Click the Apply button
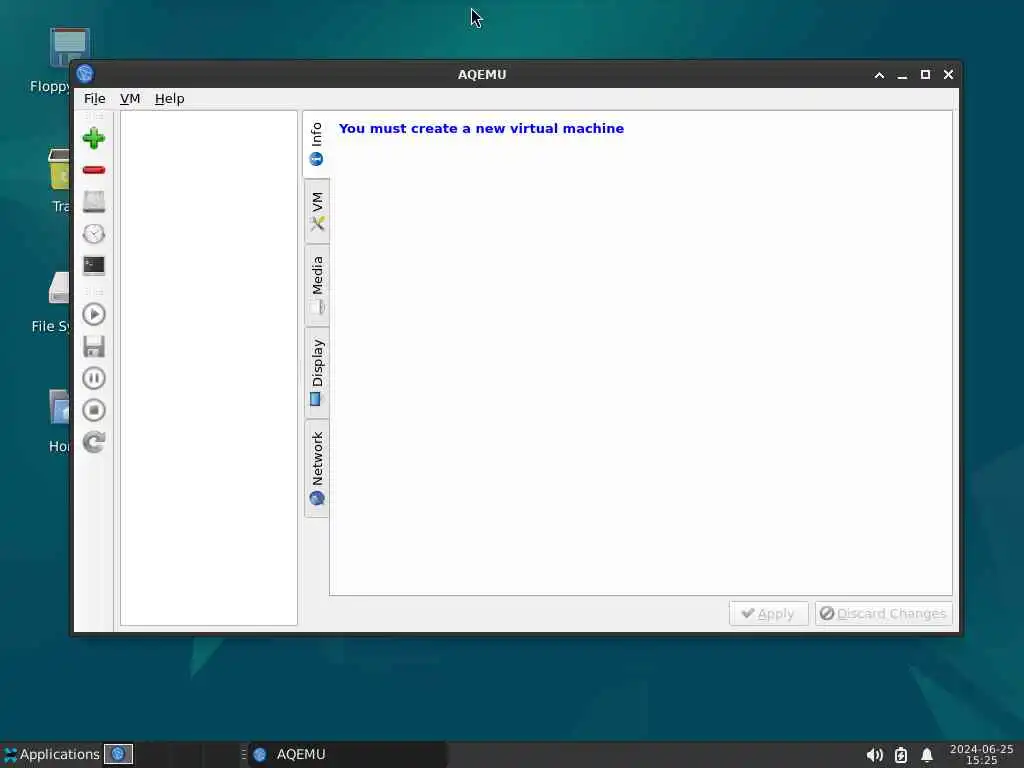This screenshot has width=1024, height=768. point(769,613)
